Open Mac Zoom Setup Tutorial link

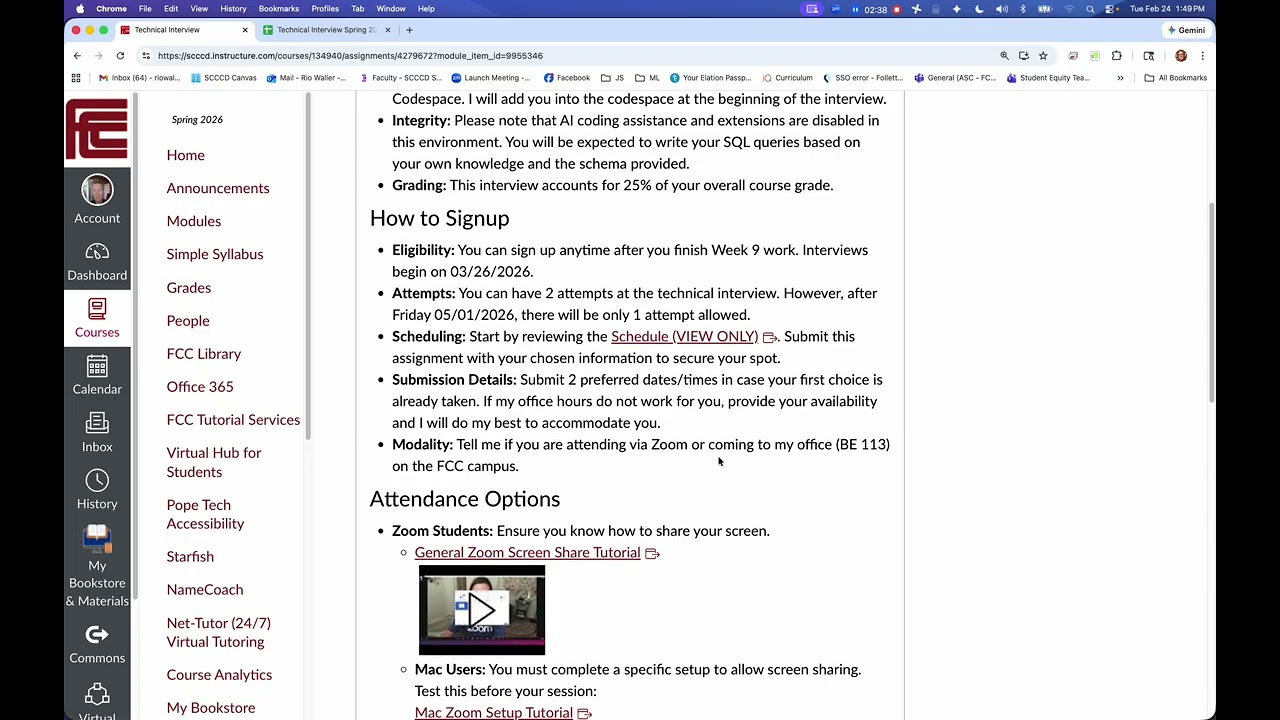coord(494,712)
